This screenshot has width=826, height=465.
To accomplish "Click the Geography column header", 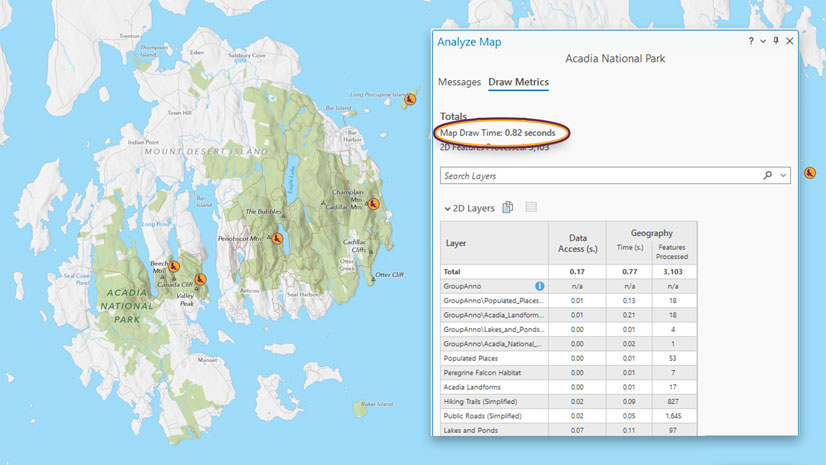I will (652, 232).
